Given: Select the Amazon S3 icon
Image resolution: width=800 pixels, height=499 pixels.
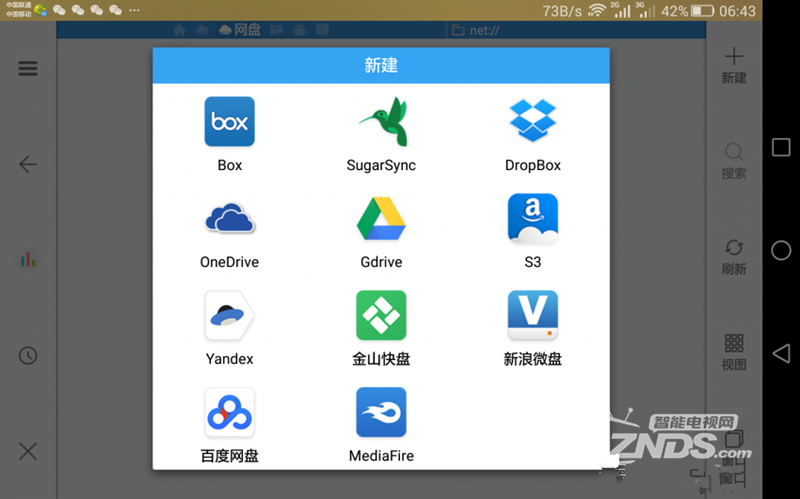Looking at the screenshot, I should 532,219.
